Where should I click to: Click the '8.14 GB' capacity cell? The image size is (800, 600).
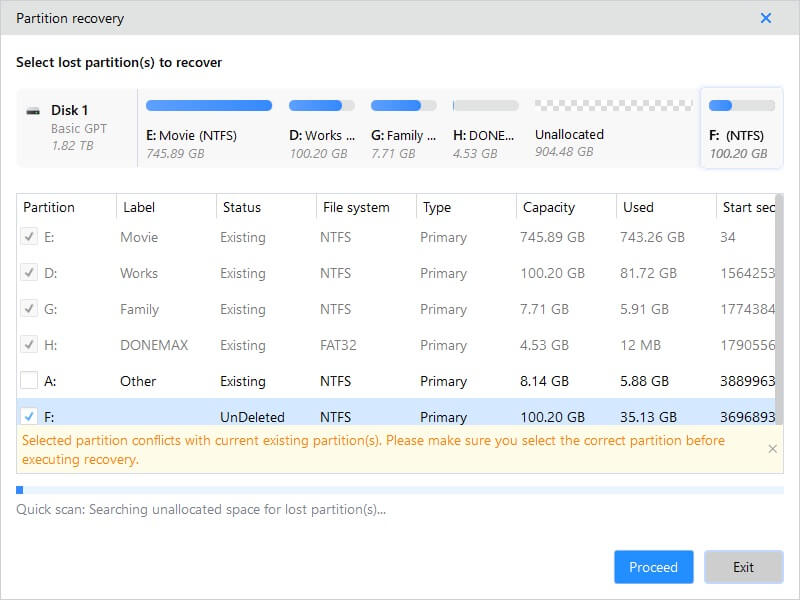pyautogui.click(x=544, y=381)
